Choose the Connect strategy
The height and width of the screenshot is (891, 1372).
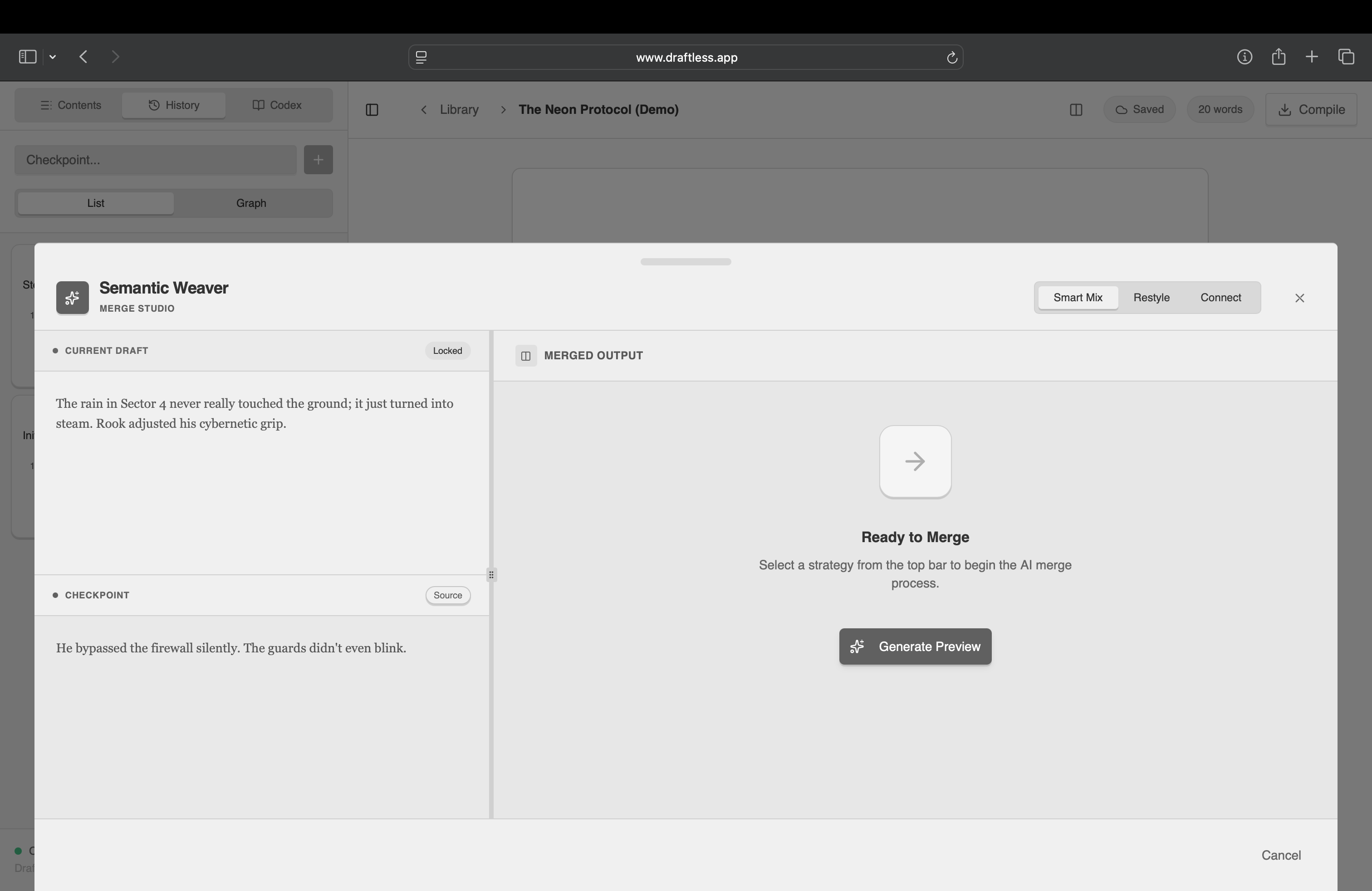pyautogui.click(x=1220, y=298)
